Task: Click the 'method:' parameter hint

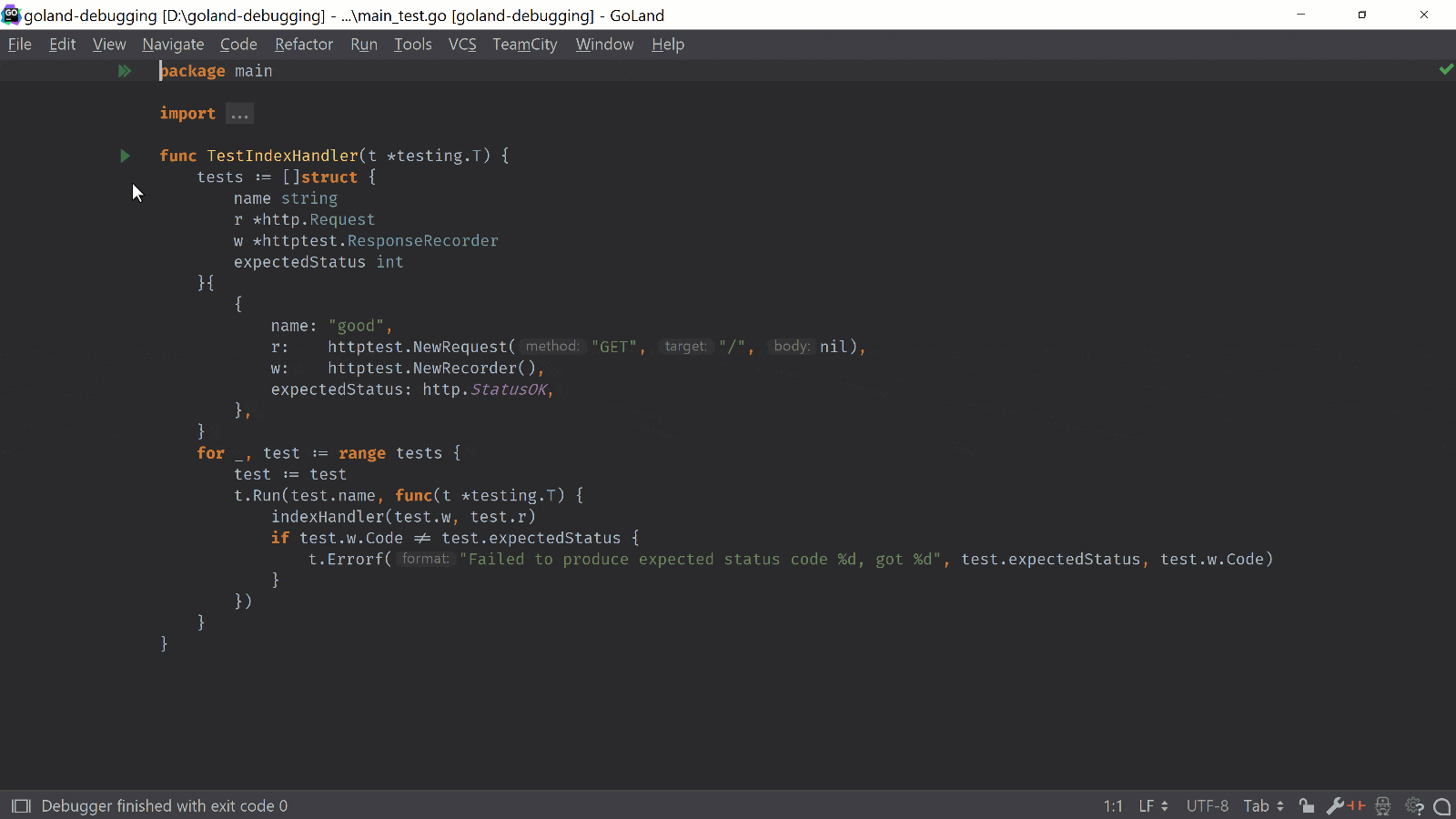Action: (552, 347)
